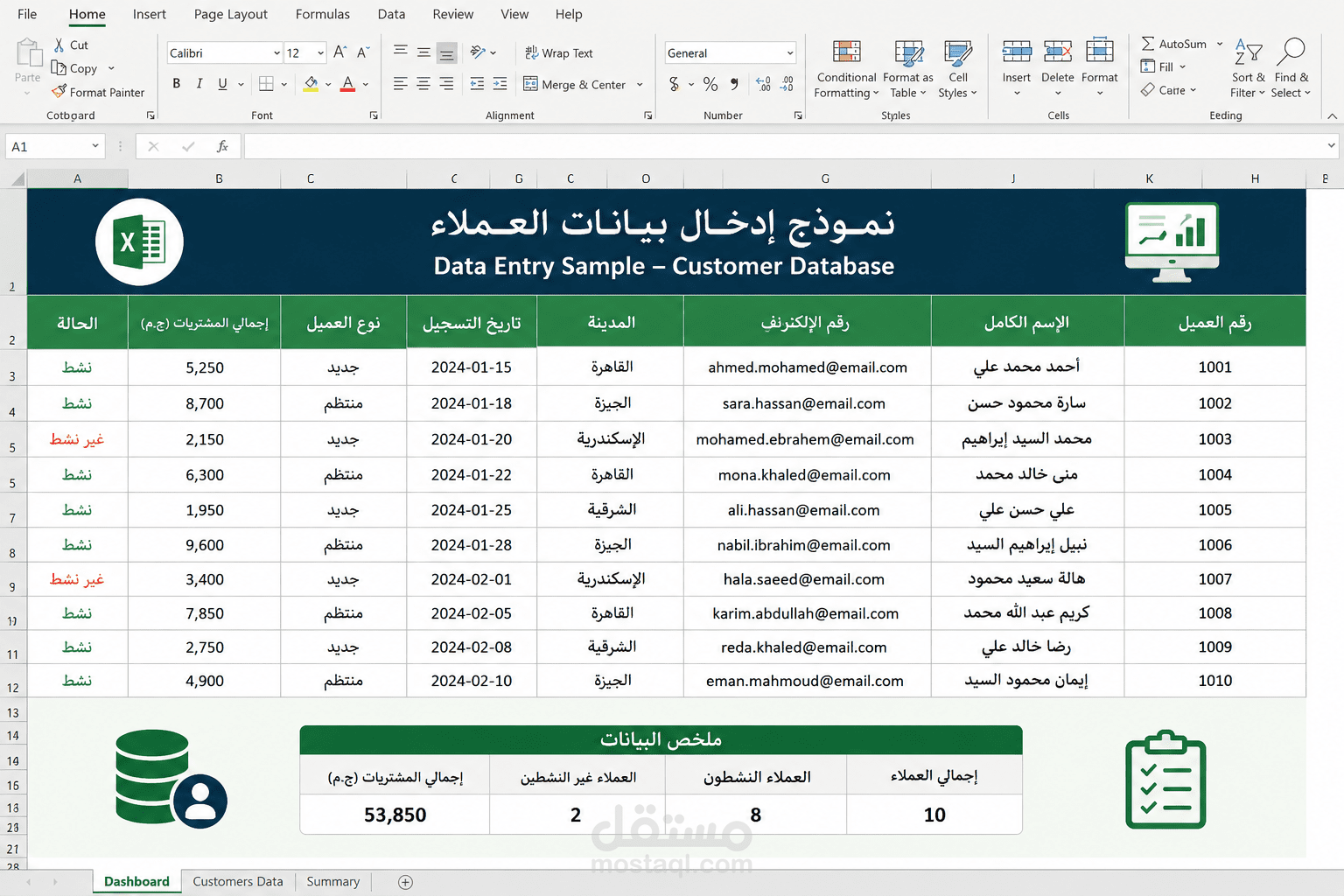Open Find & Select menu
The image size is (1344, 896).
1291,68
